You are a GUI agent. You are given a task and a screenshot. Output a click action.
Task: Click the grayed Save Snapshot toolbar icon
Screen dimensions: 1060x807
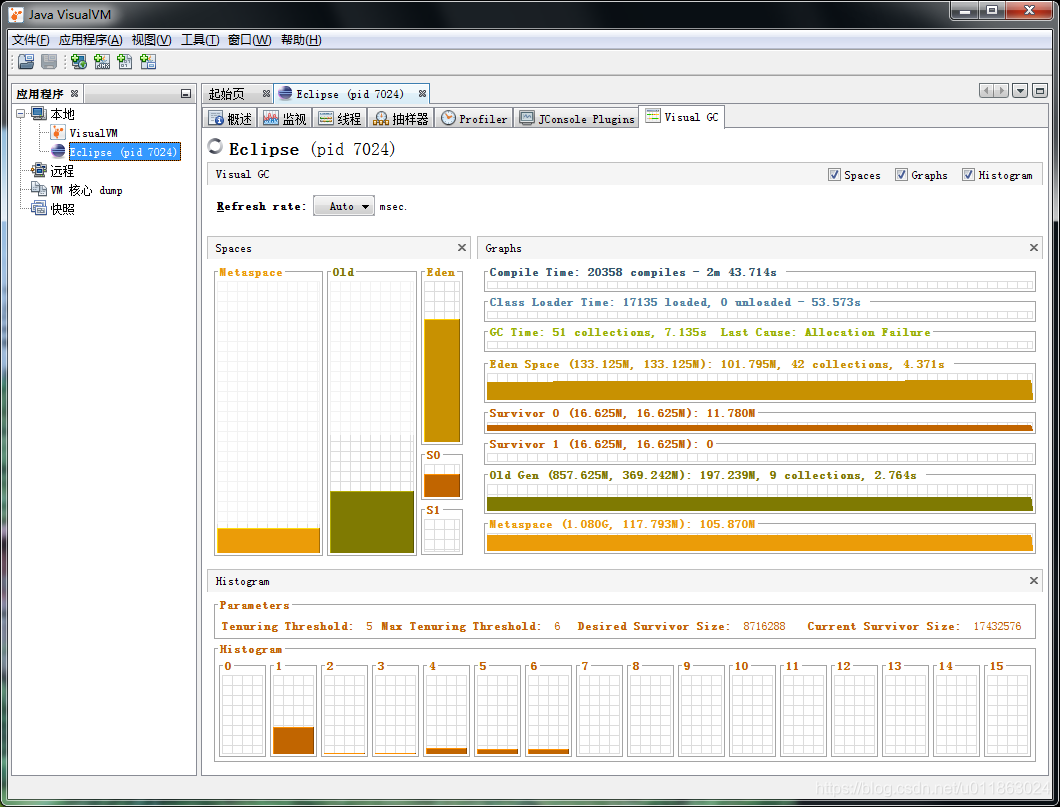(49, 62)
